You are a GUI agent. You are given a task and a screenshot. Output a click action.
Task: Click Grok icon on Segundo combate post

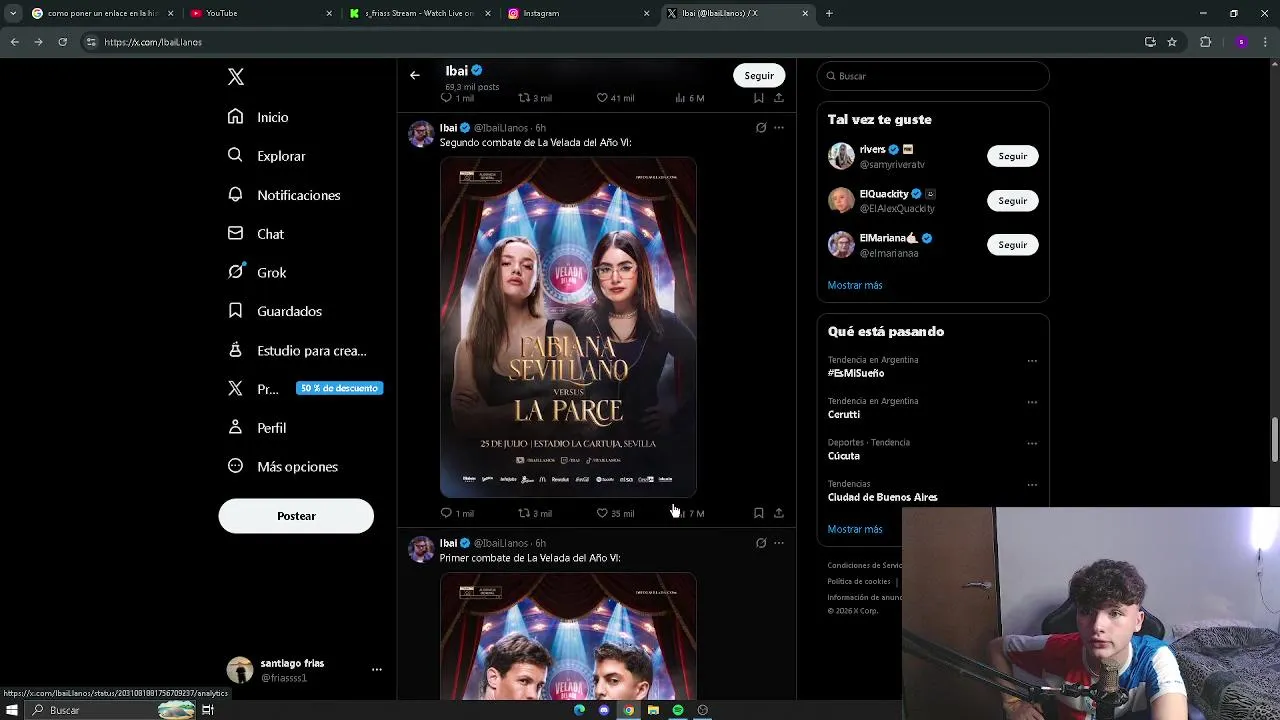coord(761,128)
